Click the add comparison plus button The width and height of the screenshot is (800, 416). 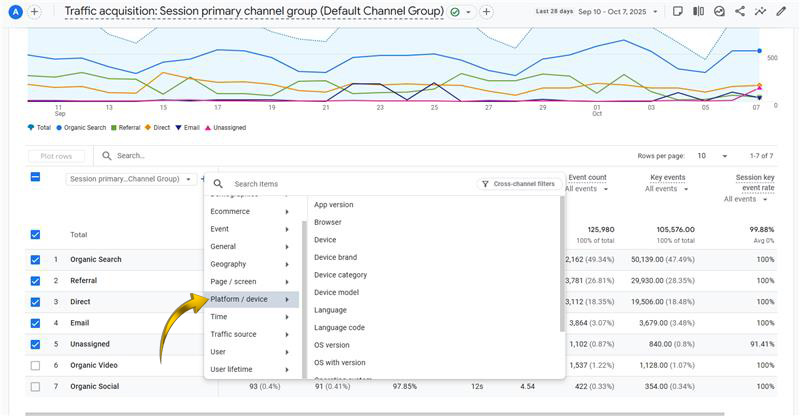coord(486,12)
